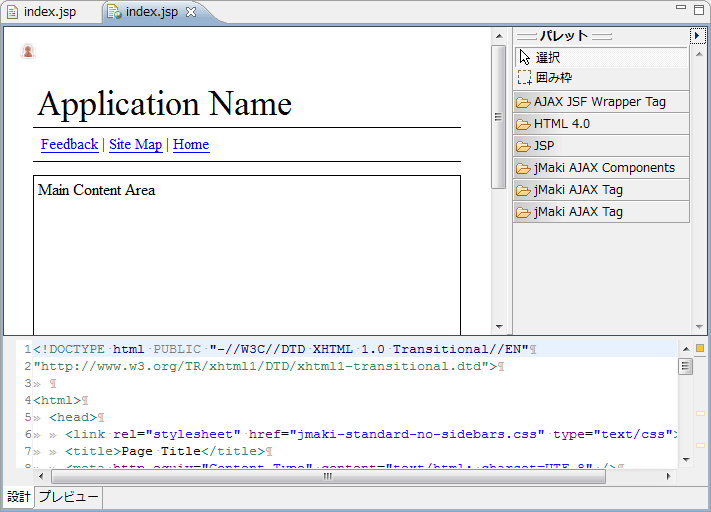Click the palette scroll up arrow
711x512 pixels.
[699, 54]
